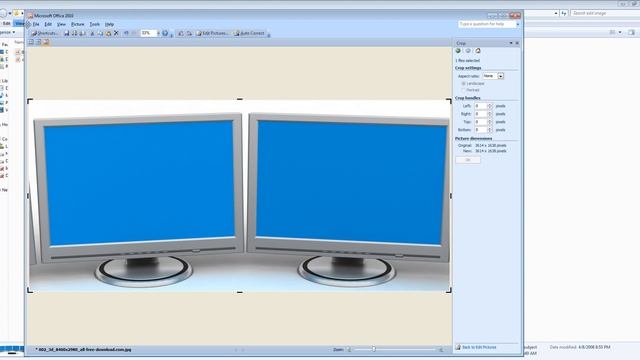Viewport: 640px width, 360px height.
Task: Click the top-middle crop handle
Action: (240, 99)
